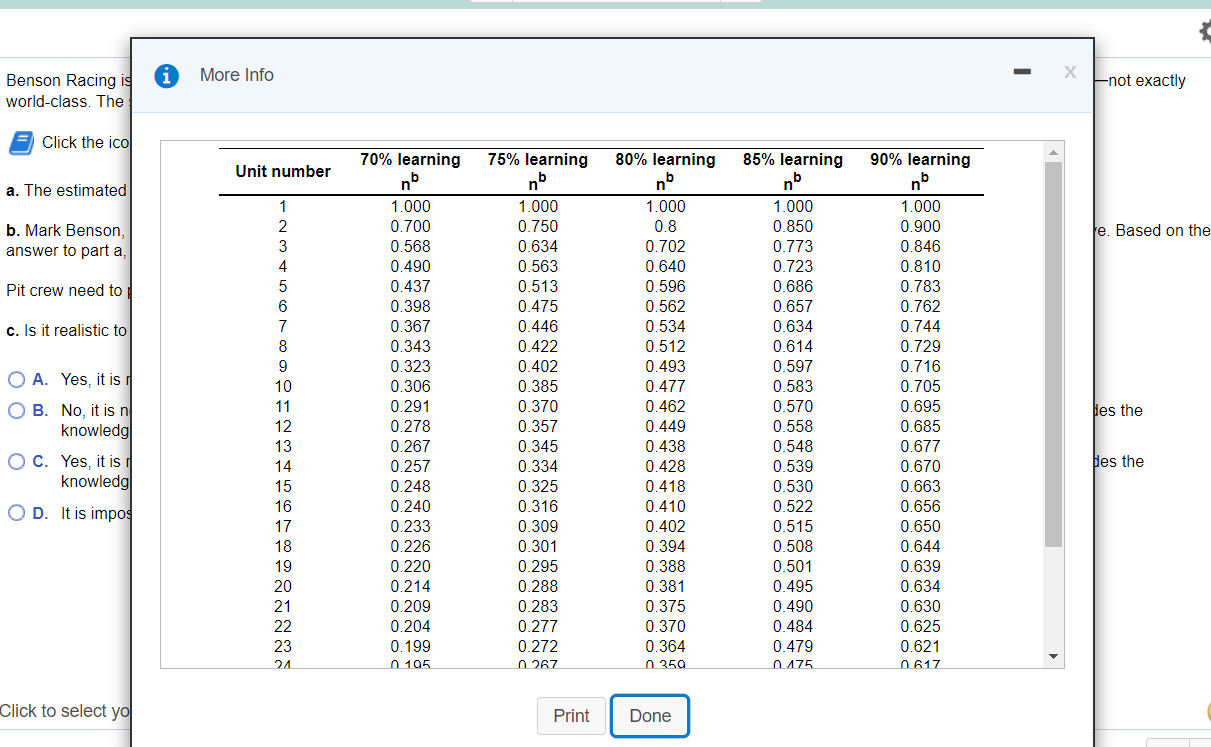The image size is (1211, 747).
Task: Close the More Info dialog with X
Action: 1070,73
